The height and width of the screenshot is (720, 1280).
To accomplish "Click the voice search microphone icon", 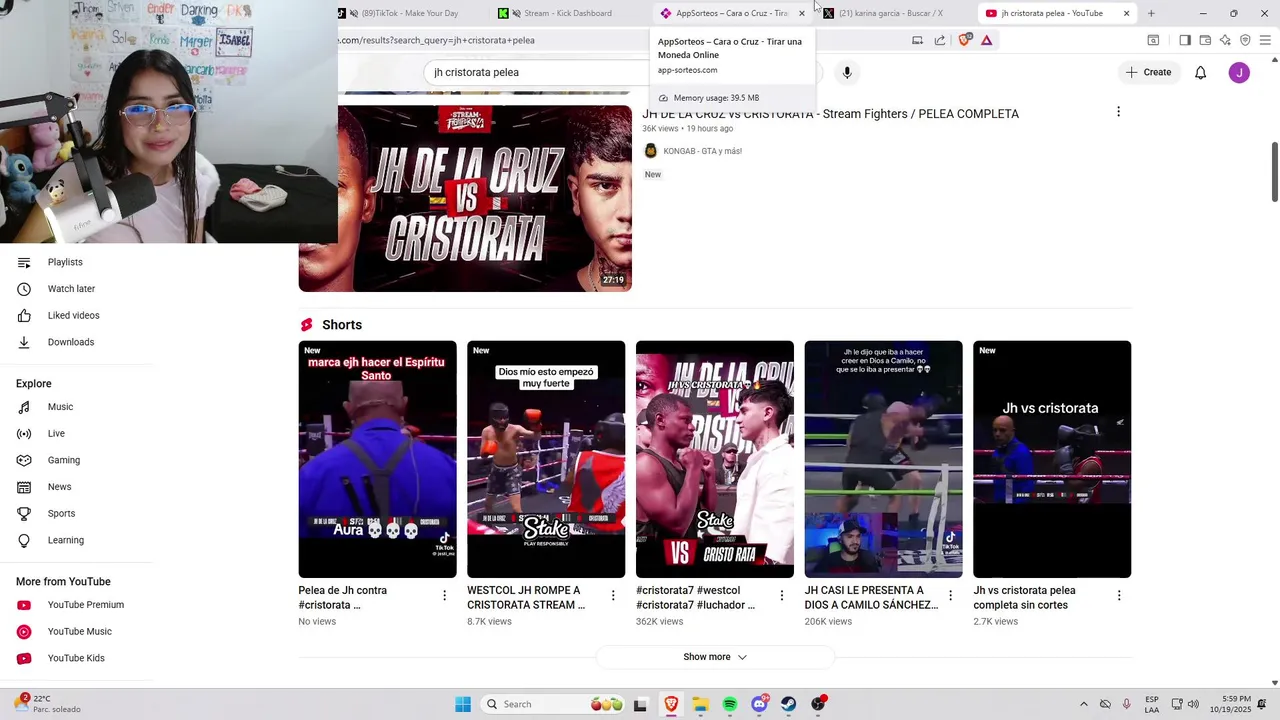I will point(847,72).
